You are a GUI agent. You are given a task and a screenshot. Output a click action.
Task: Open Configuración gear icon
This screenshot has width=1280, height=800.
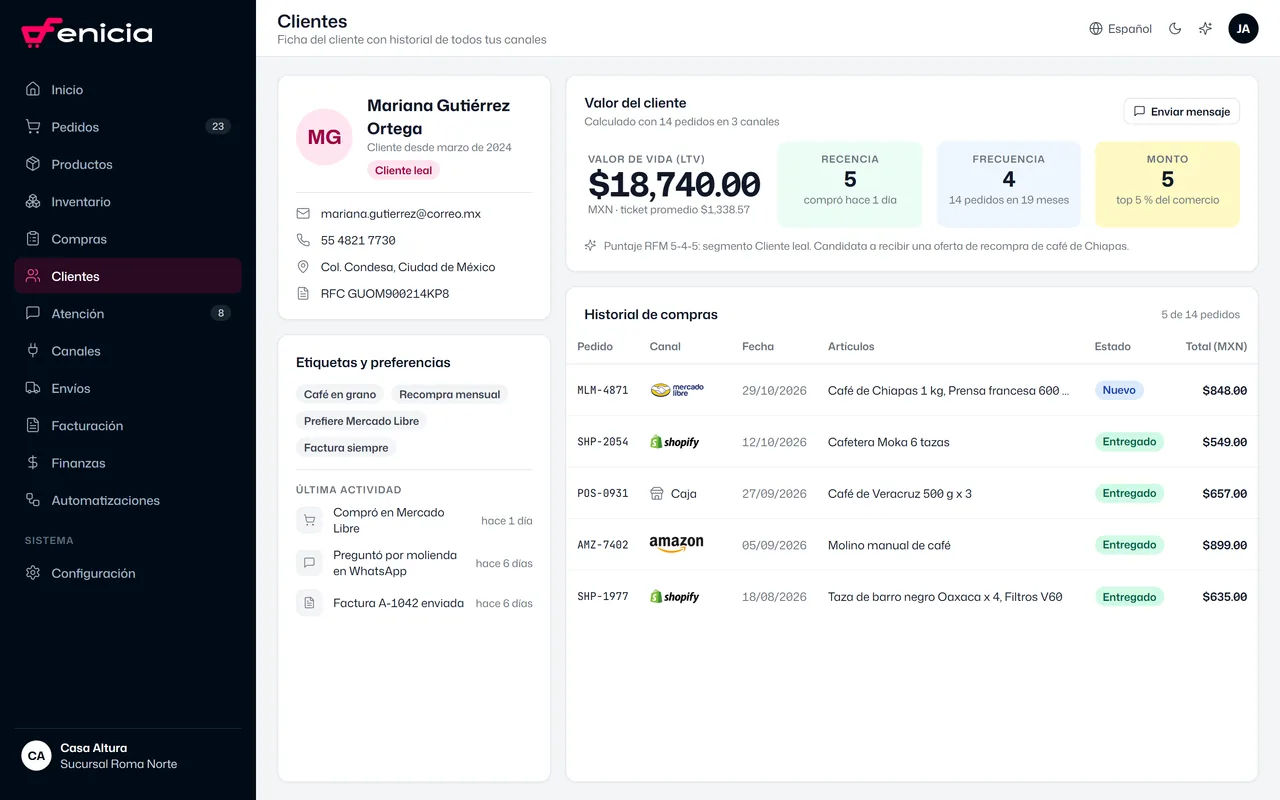(x=33, y=573)
